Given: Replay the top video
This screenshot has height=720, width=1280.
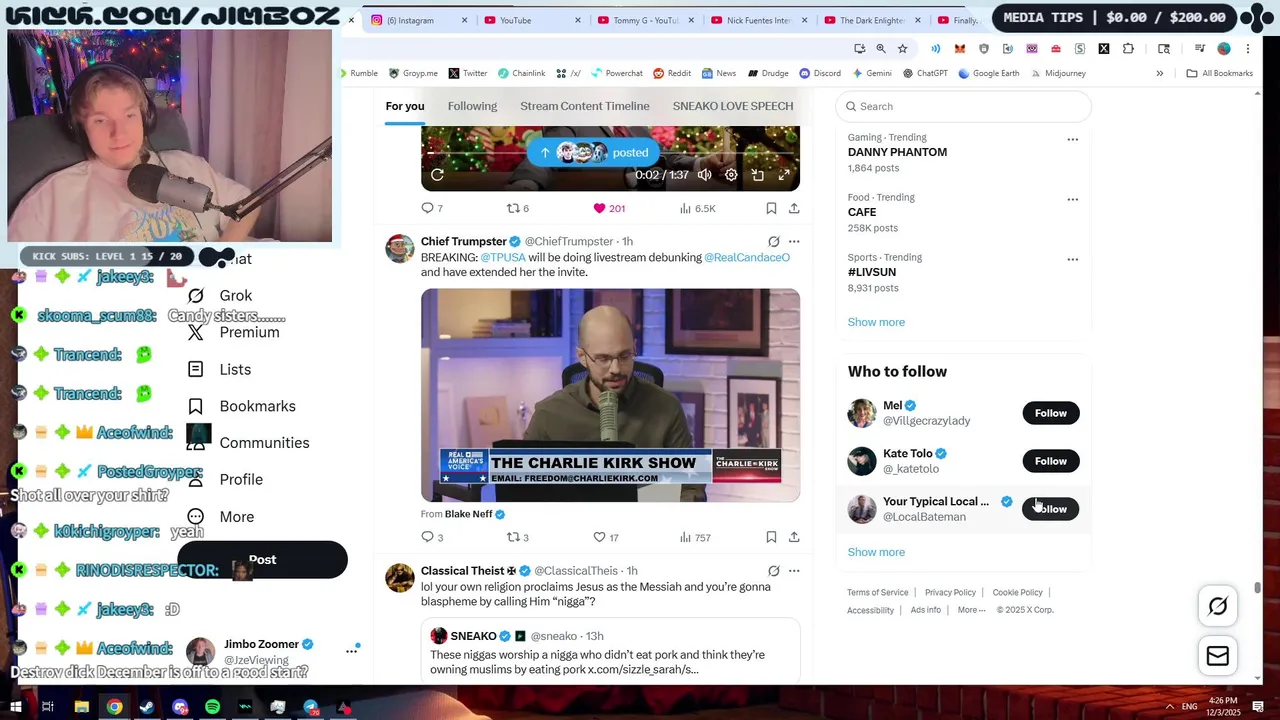Looking at the screenshot, I should click(x=437, y=175).
